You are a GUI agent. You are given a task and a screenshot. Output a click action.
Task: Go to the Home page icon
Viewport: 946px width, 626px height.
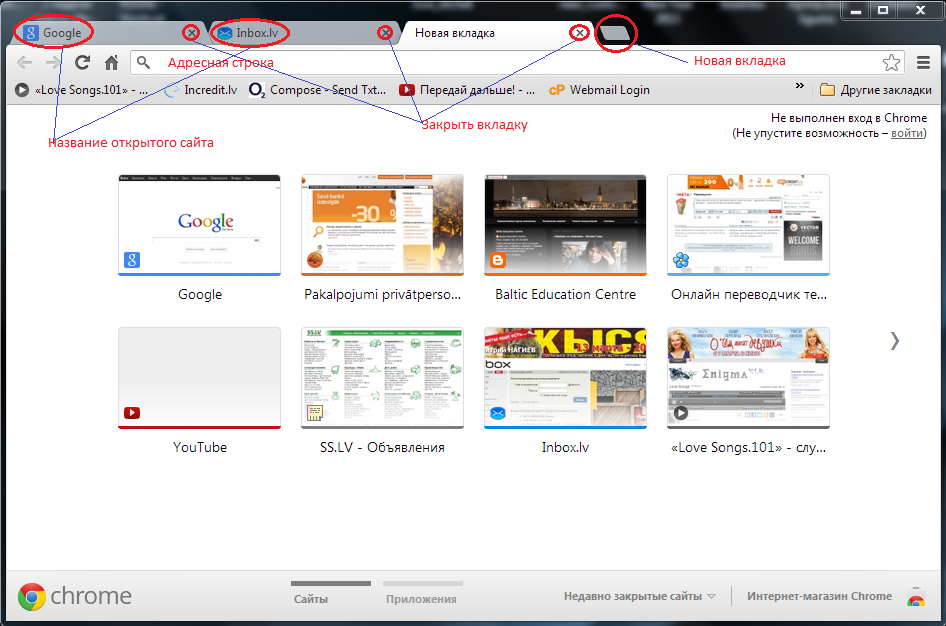tap(112, 63)
